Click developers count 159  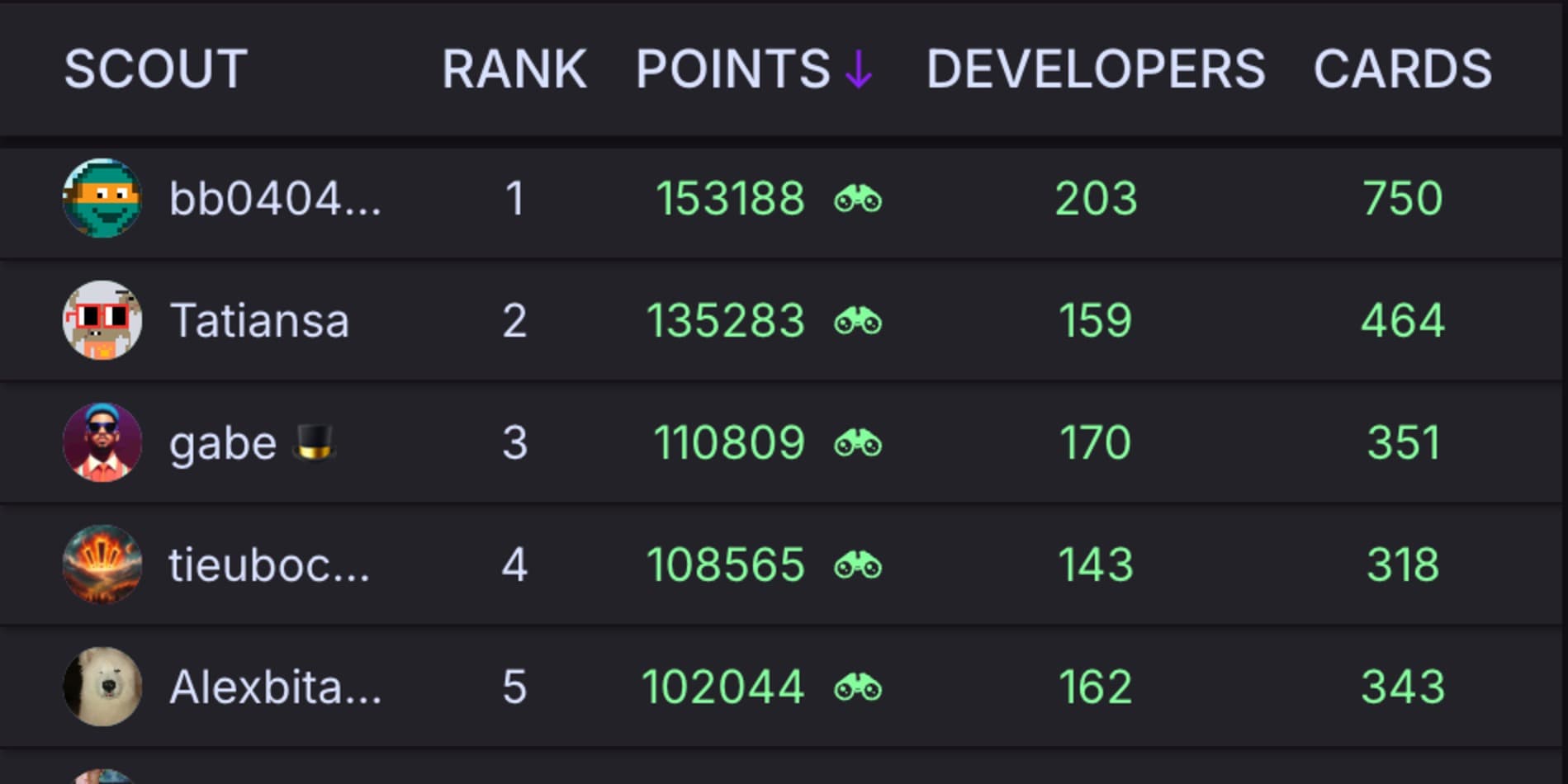1096,321
